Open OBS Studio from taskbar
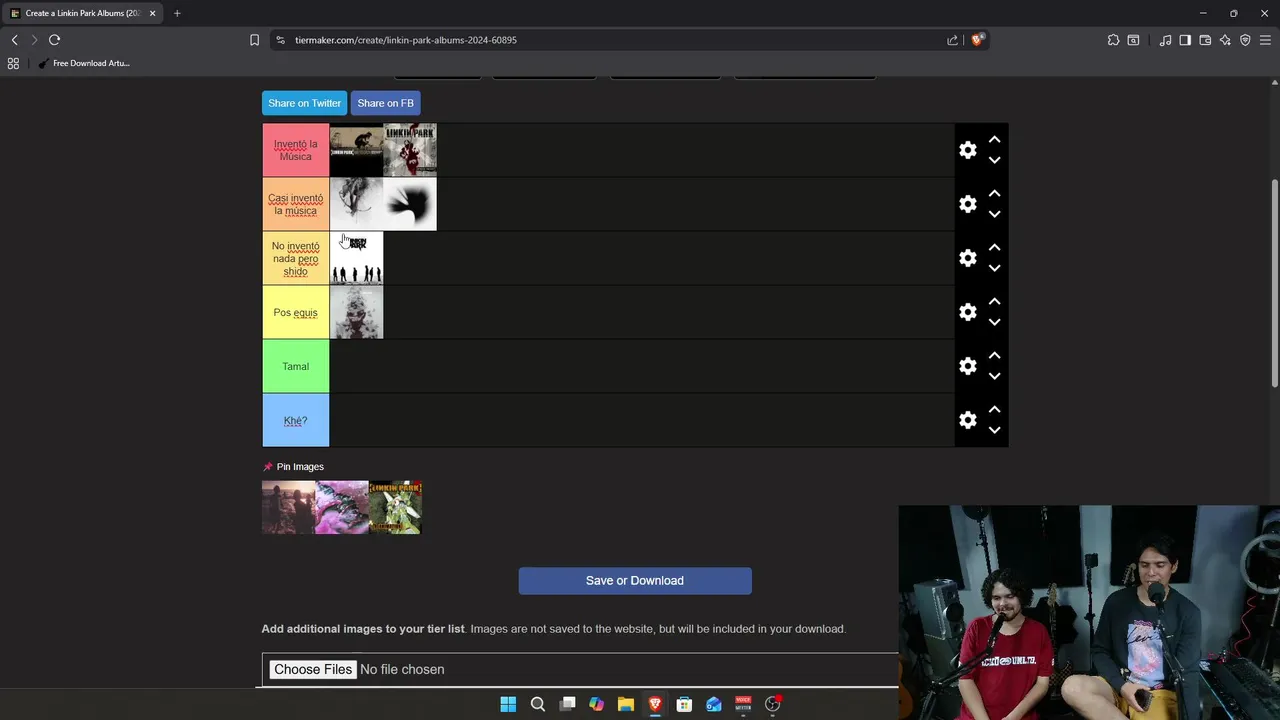Viewport: 1280px width, 720px height. click(x=772, y=704)
